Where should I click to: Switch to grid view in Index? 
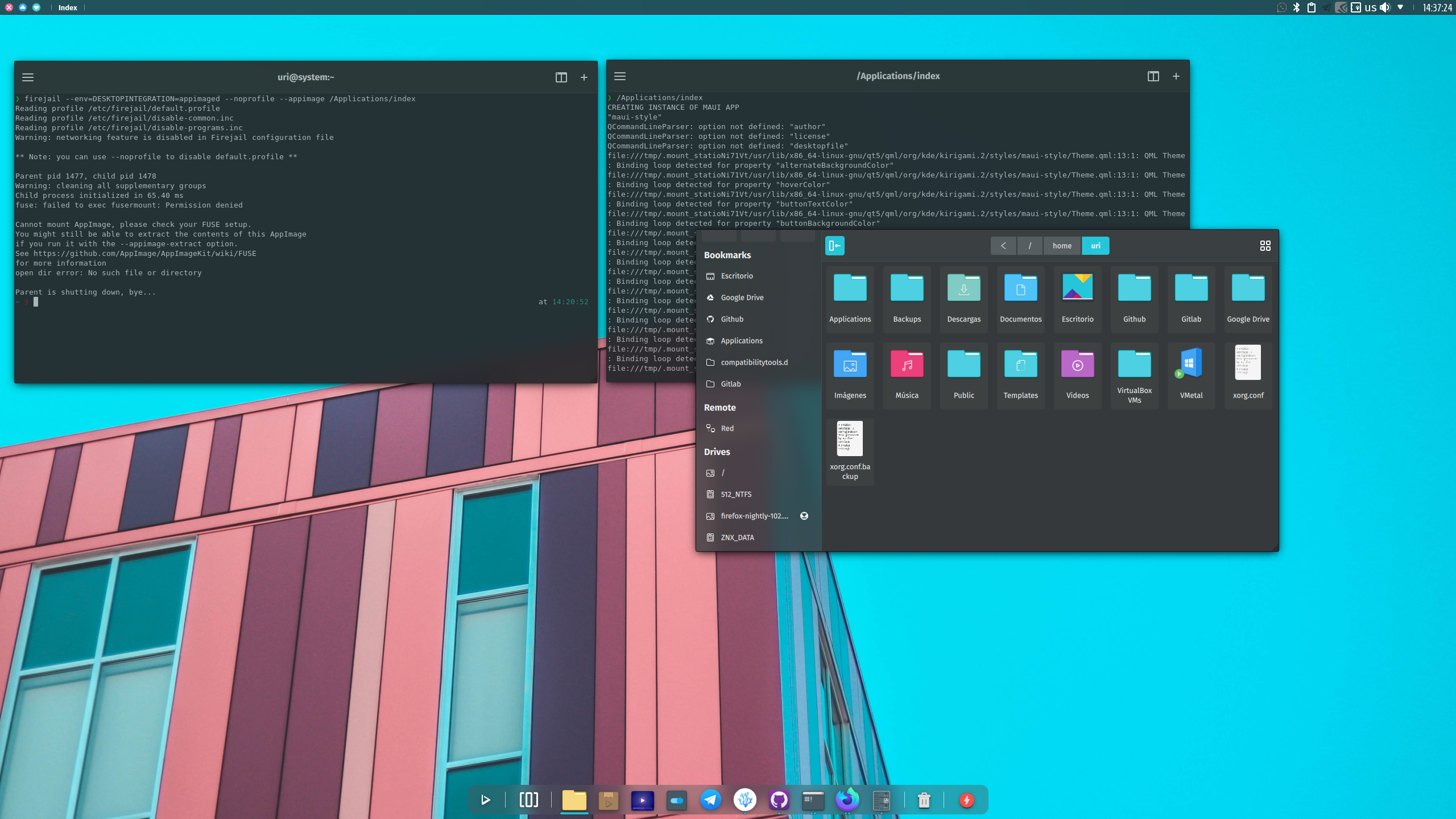(x=1265, y=246)
